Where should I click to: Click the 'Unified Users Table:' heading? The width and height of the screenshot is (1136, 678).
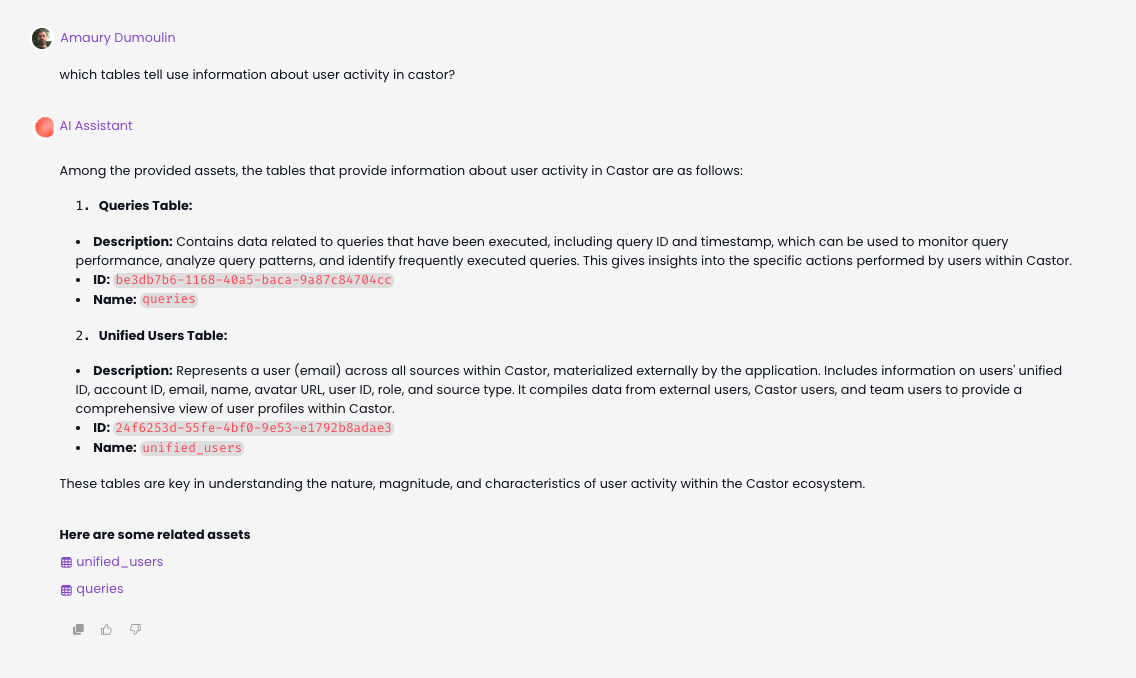(163, 336)
